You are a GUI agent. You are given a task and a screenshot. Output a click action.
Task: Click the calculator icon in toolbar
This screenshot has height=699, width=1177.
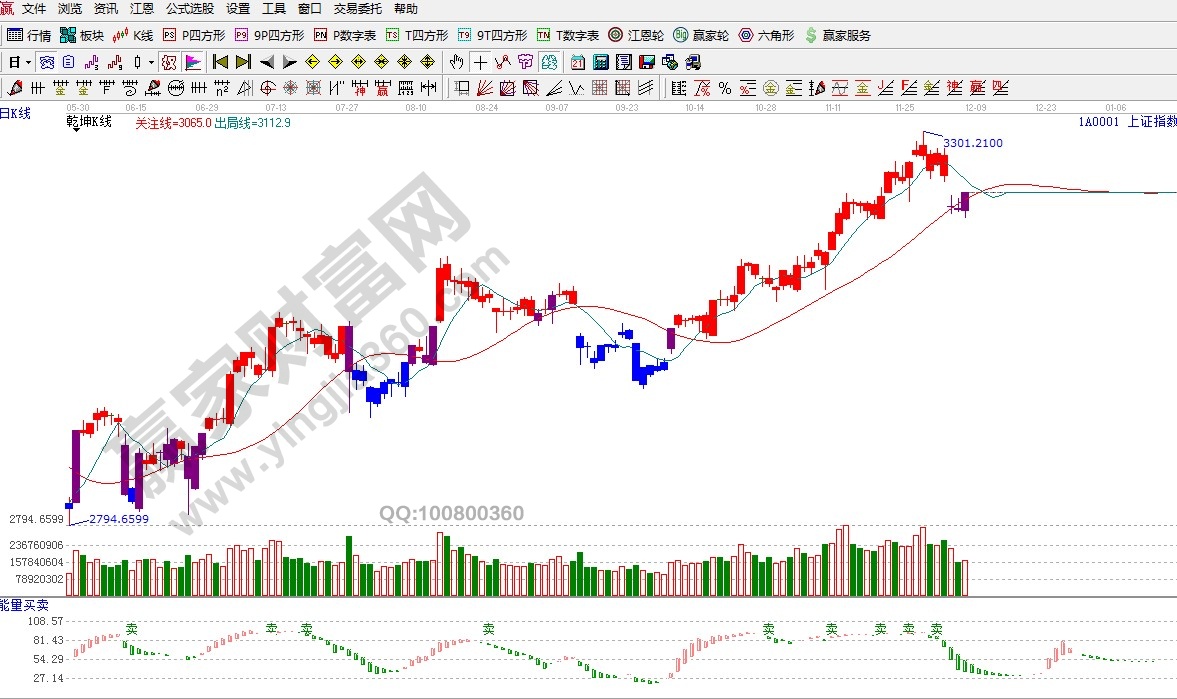click(x=600, y=62)
